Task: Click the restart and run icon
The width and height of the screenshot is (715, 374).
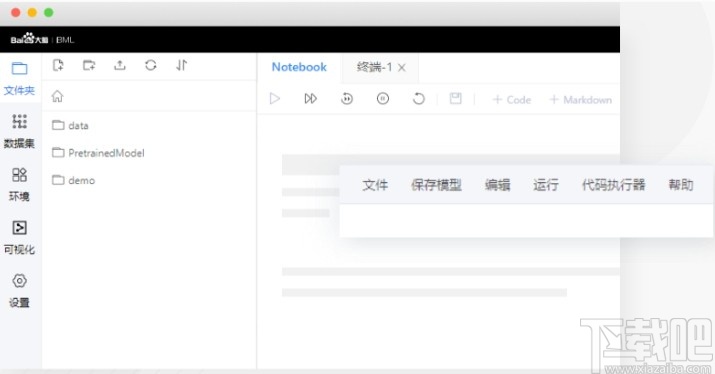Action: 347,99
